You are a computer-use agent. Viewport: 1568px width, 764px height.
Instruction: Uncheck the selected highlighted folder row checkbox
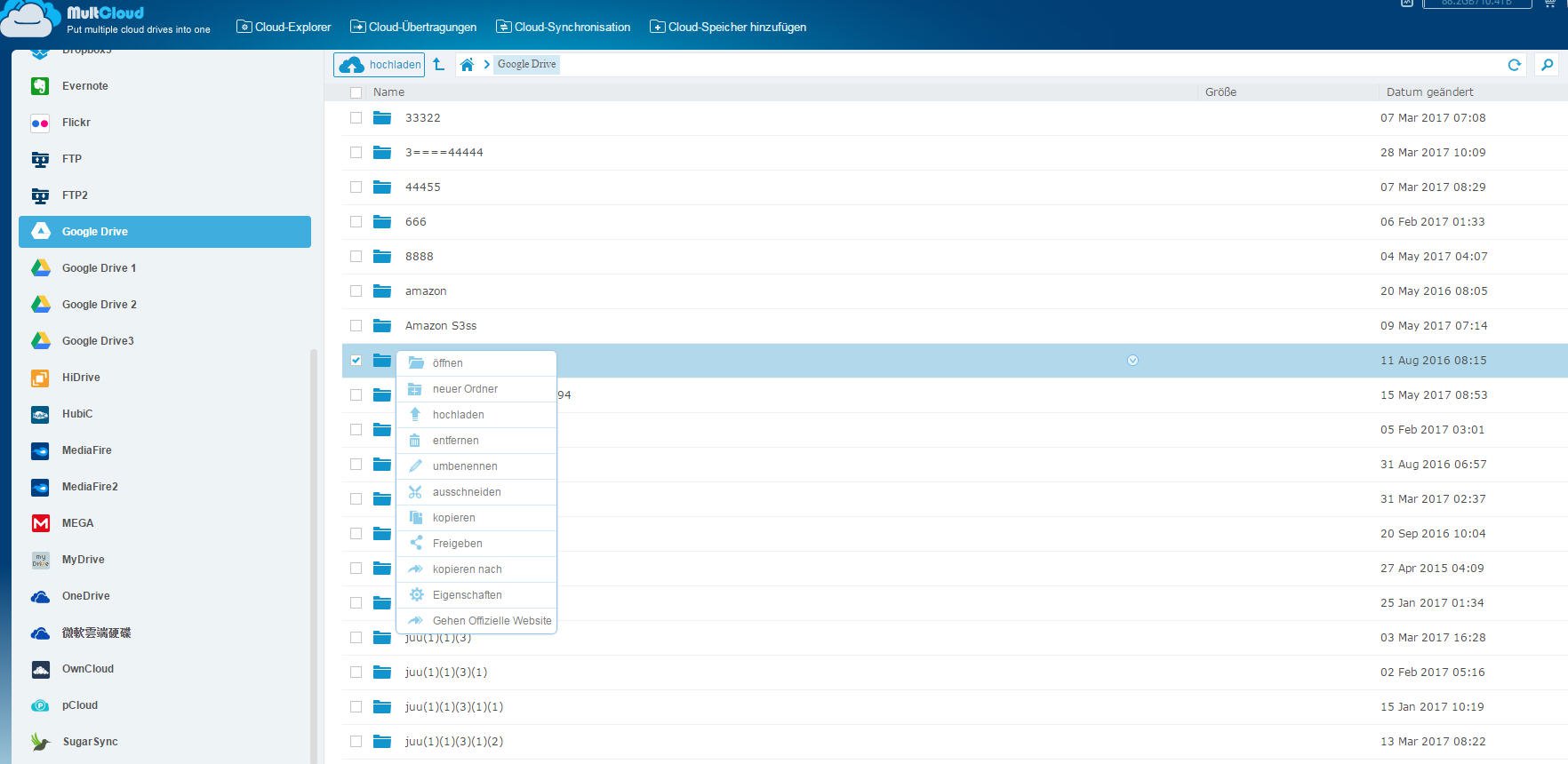(x=356, y=361)
